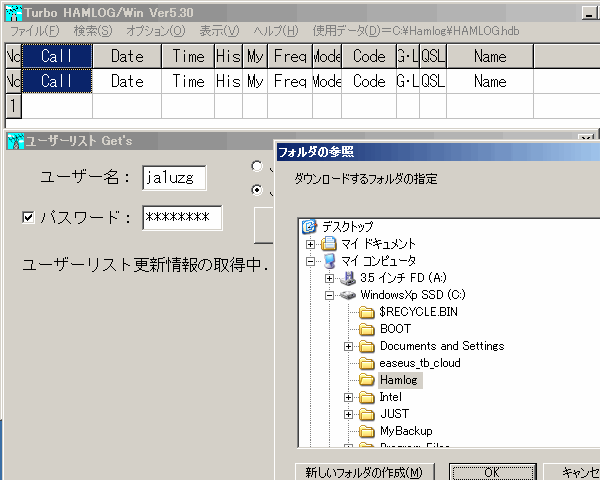
Task: Select the BOOT folder name
Action: coord(395,329)
